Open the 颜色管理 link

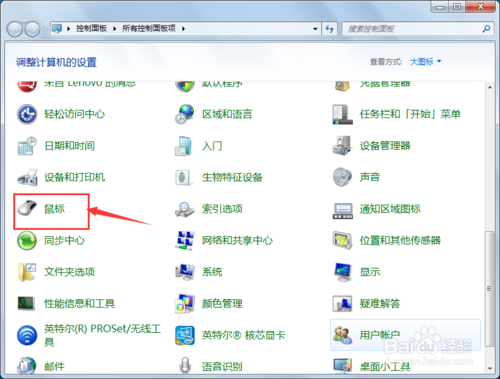coord(222,303)
